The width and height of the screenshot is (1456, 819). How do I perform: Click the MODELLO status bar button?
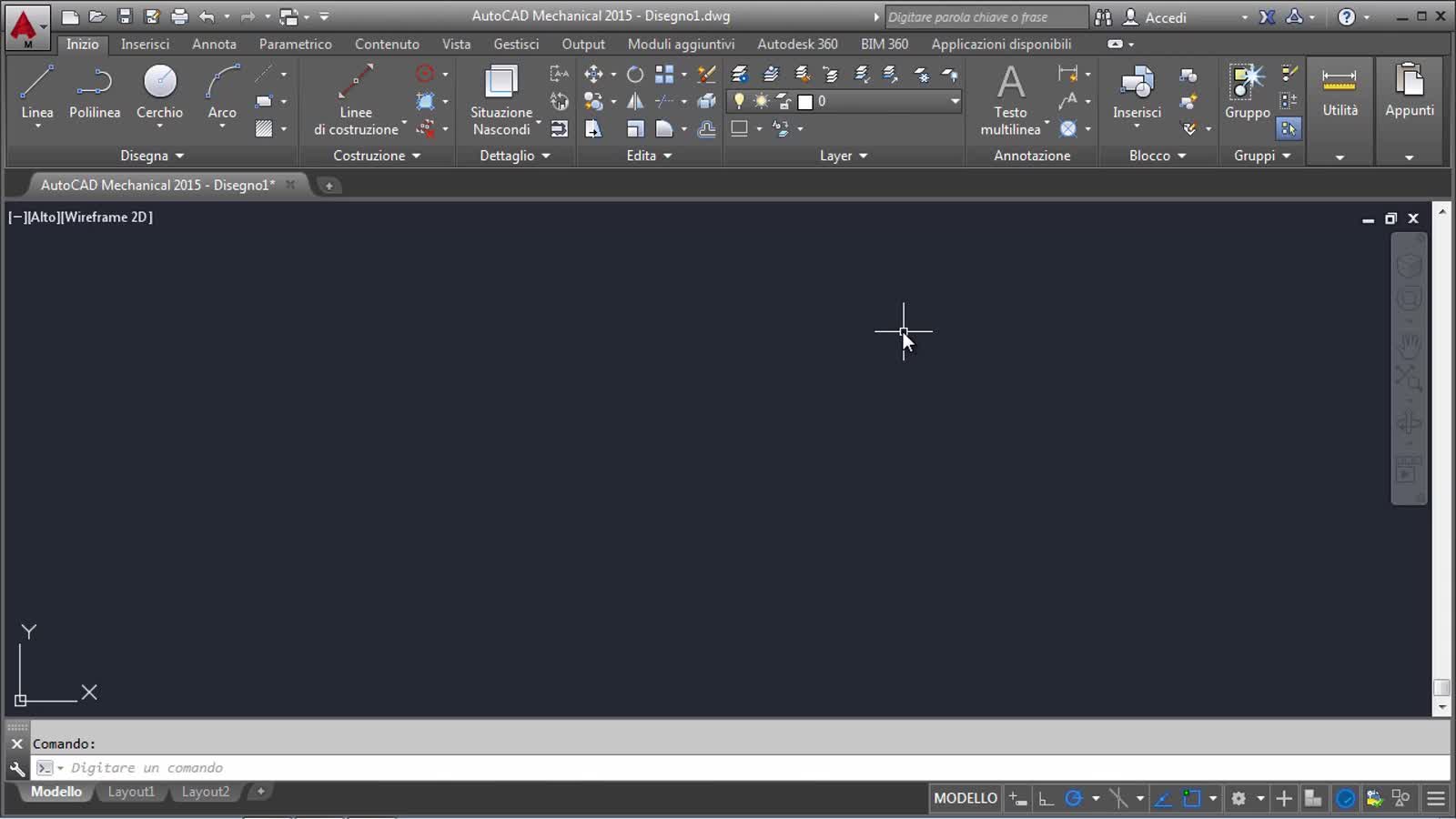[x=965, y=798]
